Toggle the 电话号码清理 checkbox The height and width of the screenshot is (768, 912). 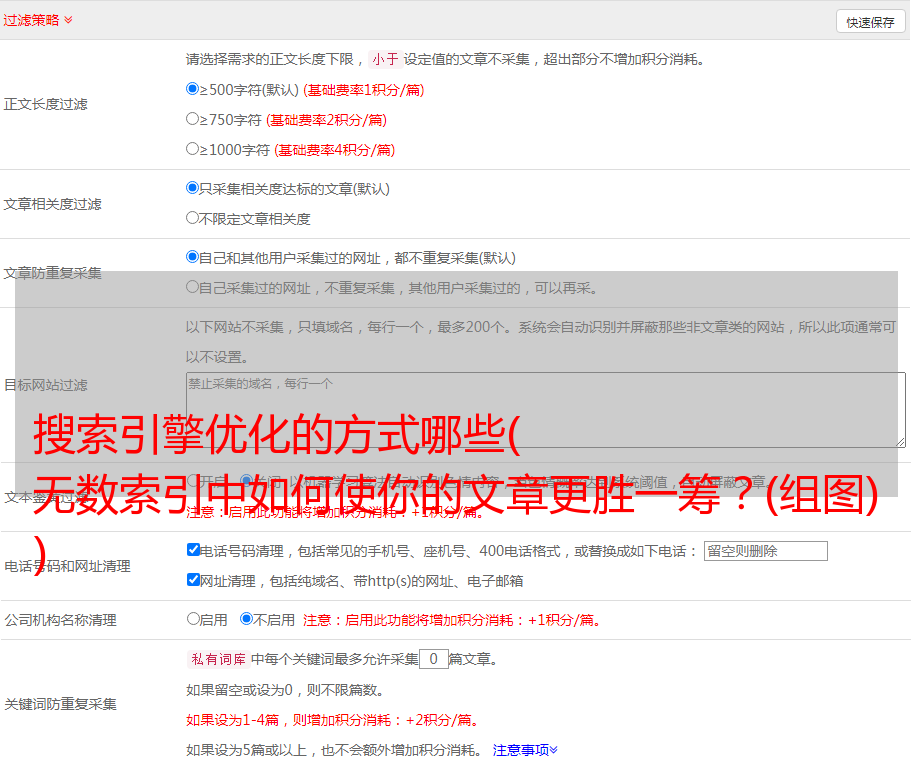[x=194, y=550]
